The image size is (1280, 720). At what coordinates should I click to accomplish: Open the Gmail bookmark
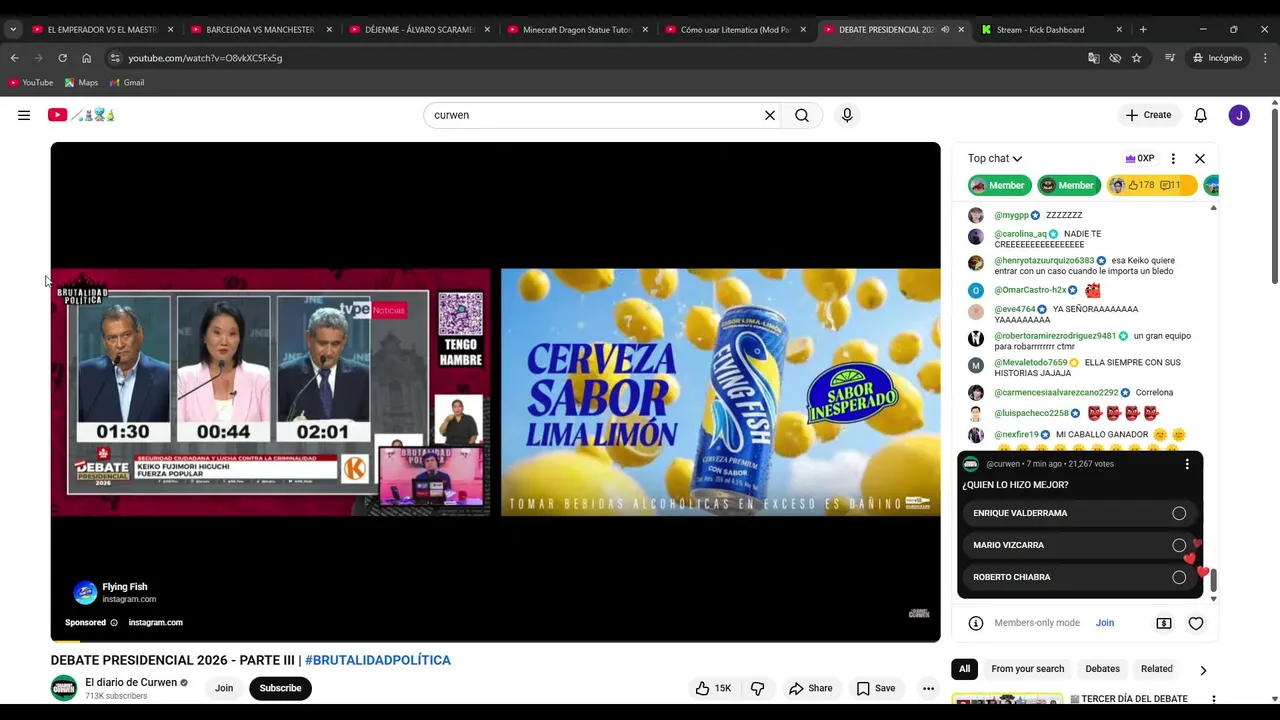127,83
